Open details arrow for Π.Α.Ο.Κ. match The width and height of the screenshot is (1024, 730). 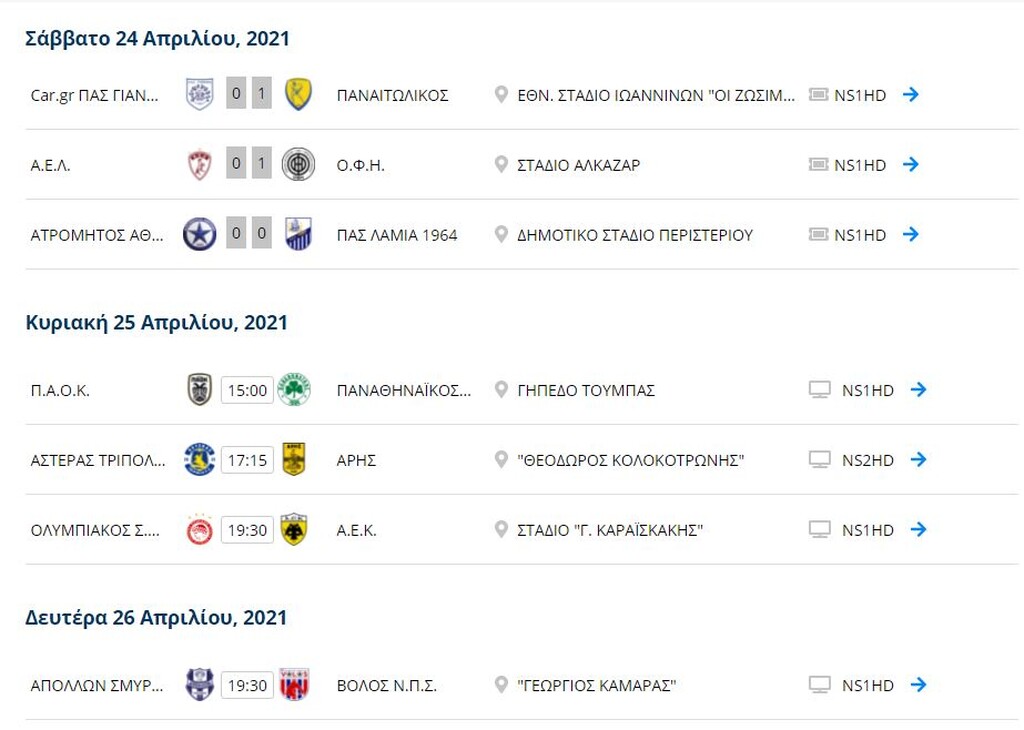918,390
